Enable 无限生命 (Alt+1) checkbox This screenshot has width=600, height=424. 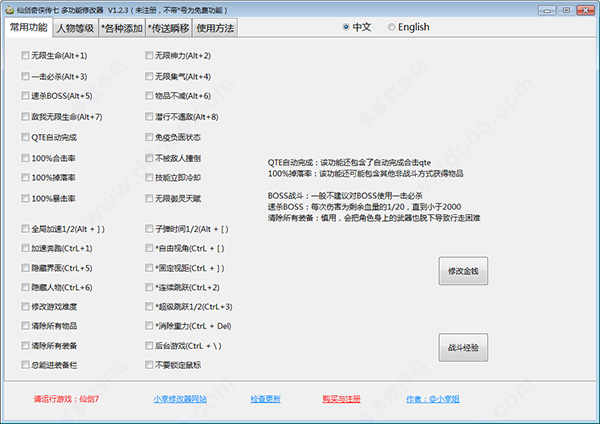(25, 55)
